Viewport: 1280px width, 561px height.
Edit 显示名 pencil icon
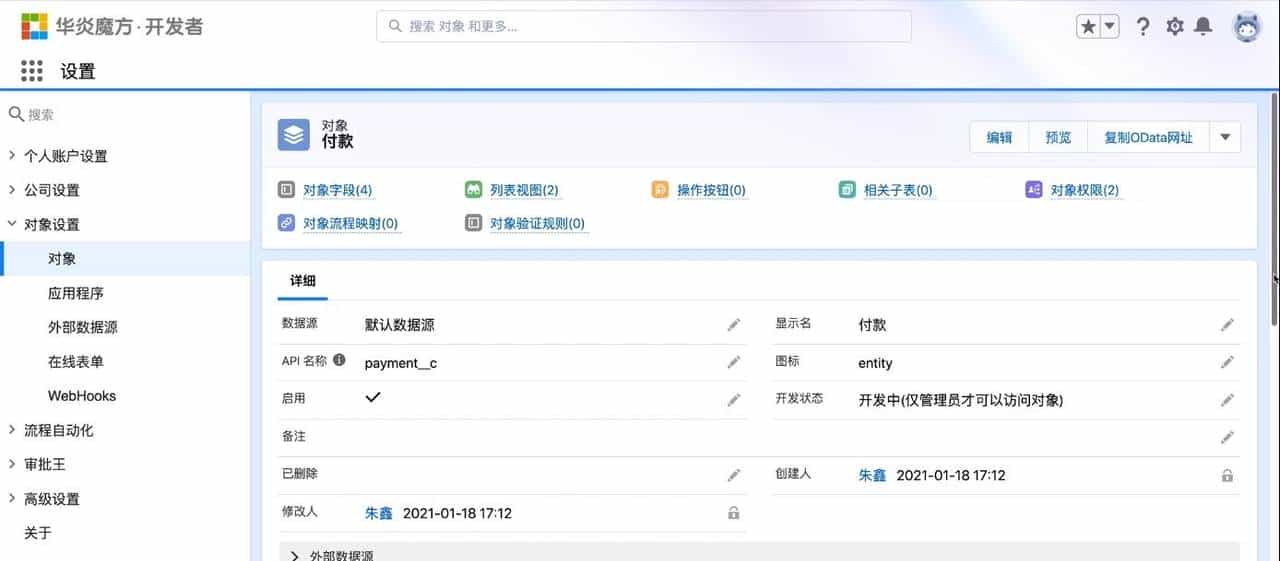coord(1227,325)
